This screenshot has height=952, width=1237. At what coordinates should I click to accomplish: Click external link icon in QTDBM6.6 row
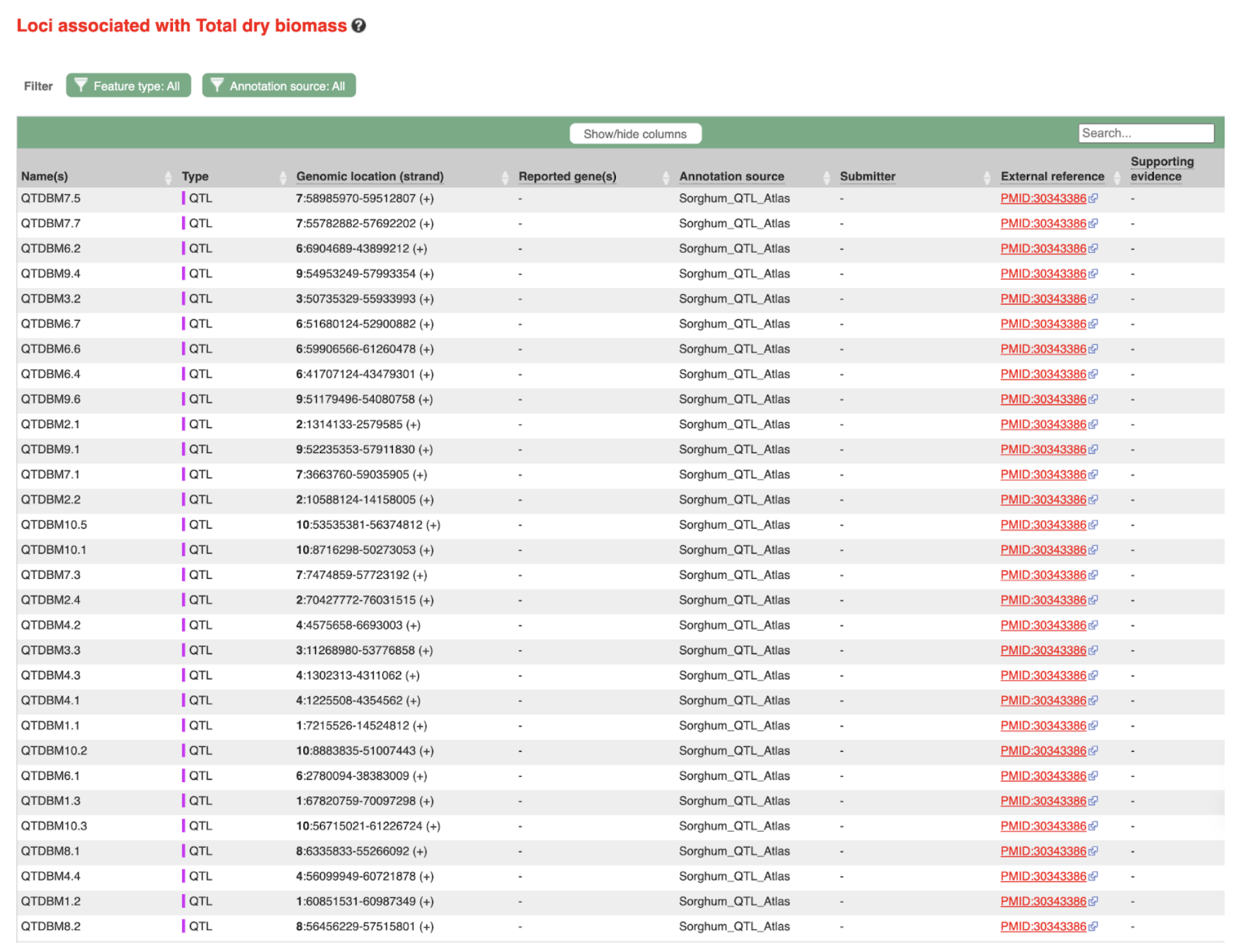point(1093,349)
